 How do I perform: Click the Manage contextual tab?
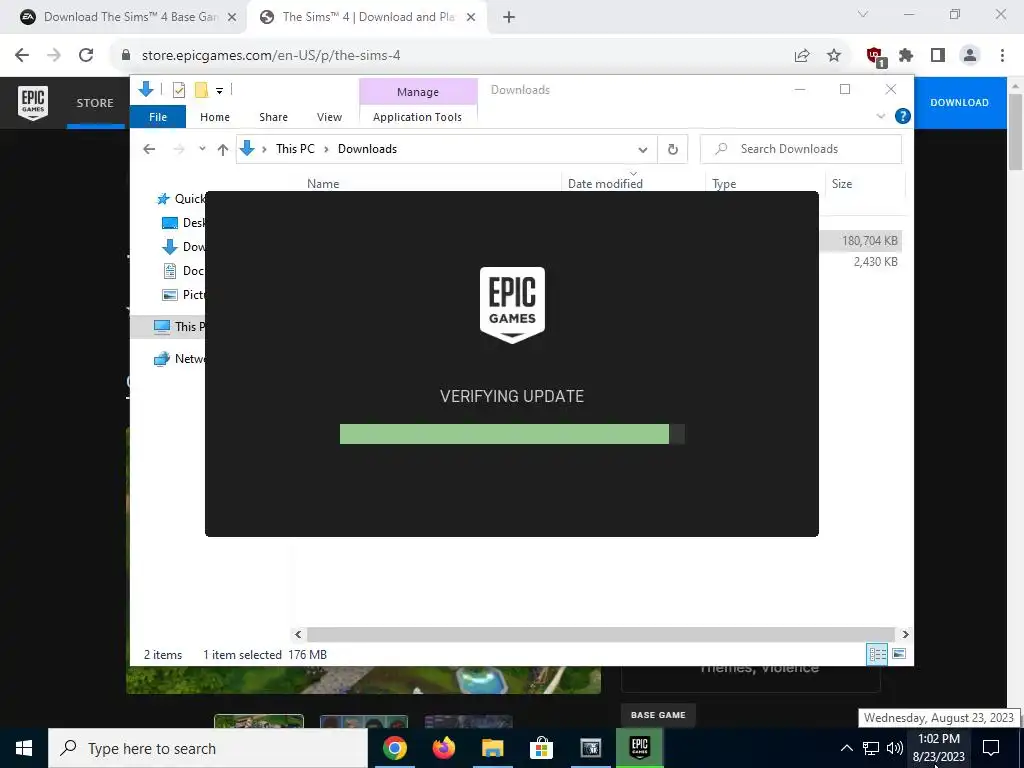tap(418, 92)
